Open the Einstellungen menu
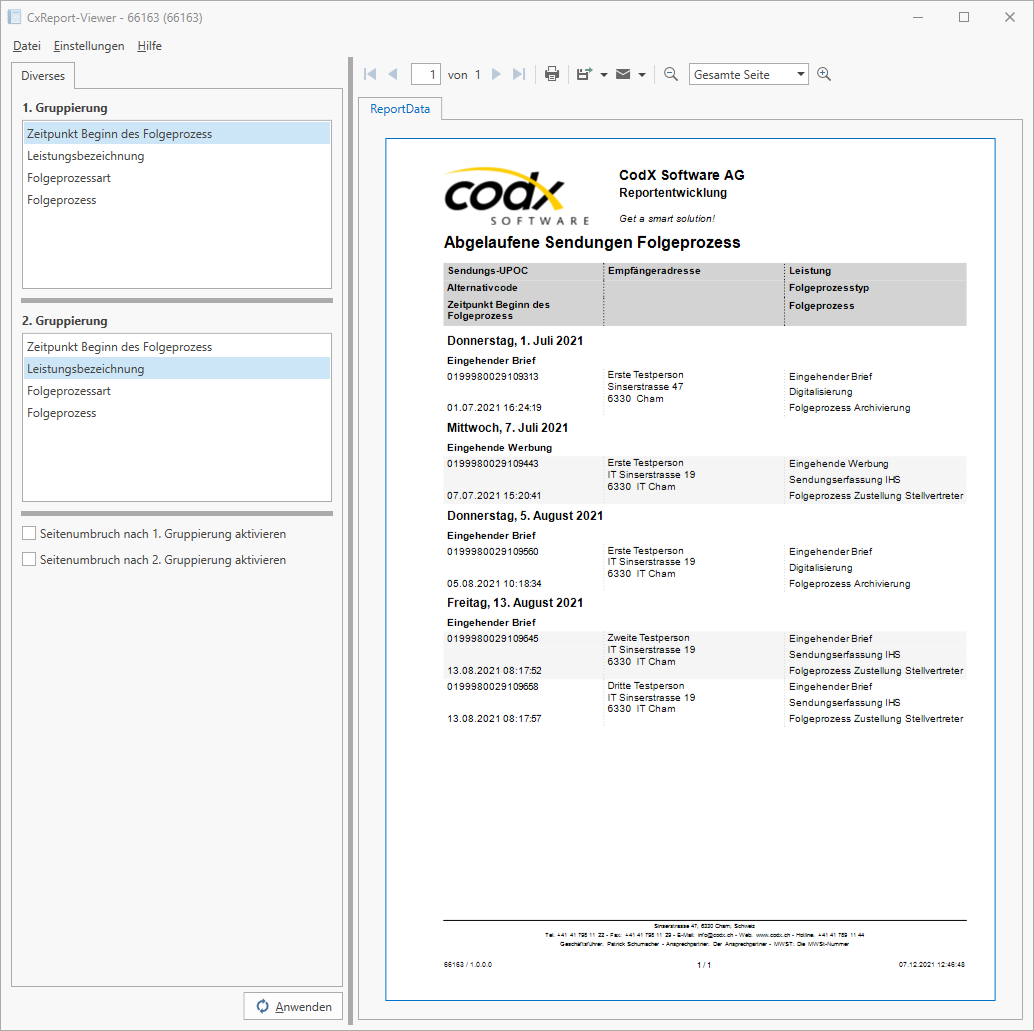The width and height of the screenshot is (1034, 1031). (x=89, y=46)
